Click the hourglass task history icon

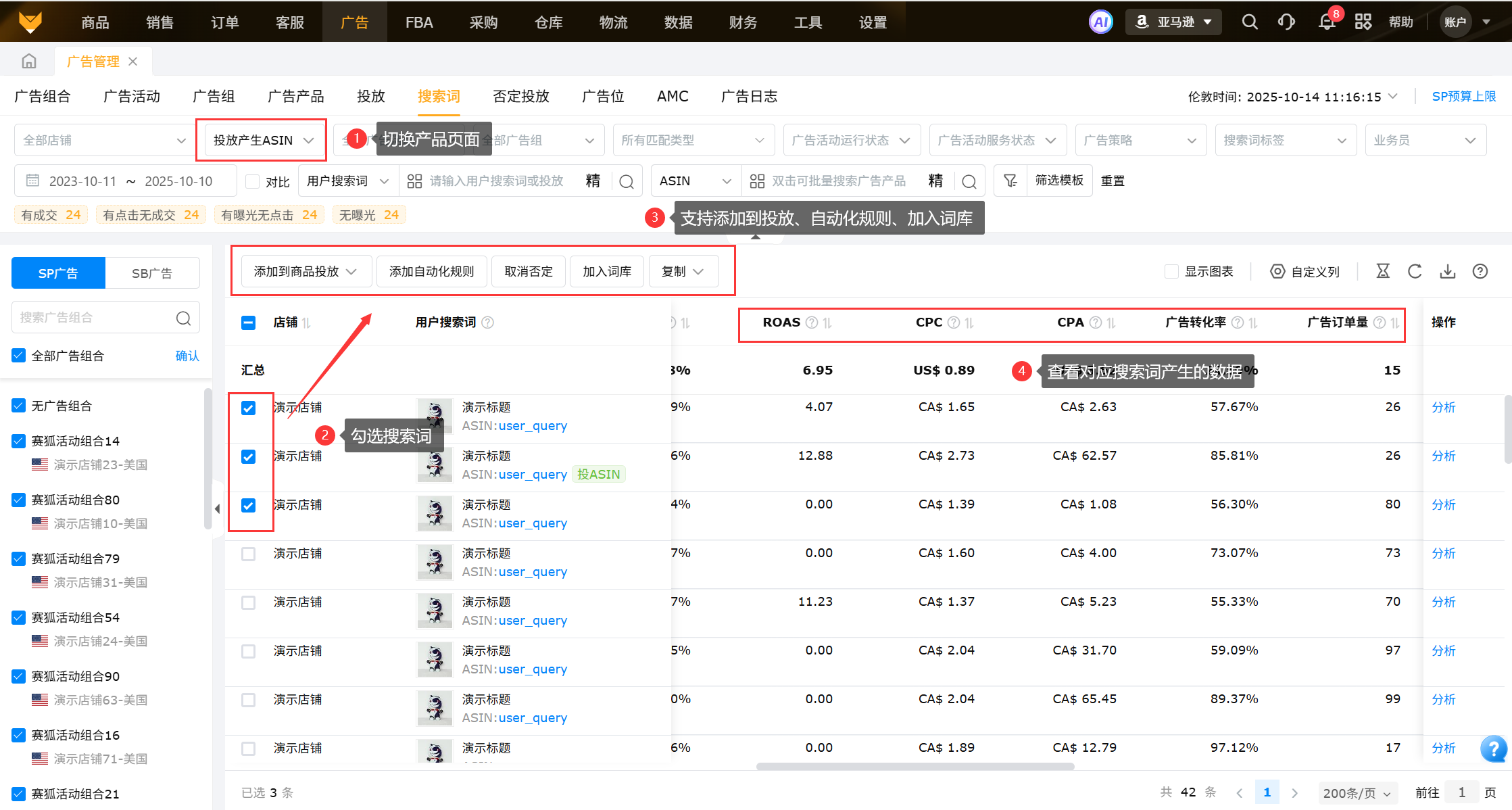1383,271
